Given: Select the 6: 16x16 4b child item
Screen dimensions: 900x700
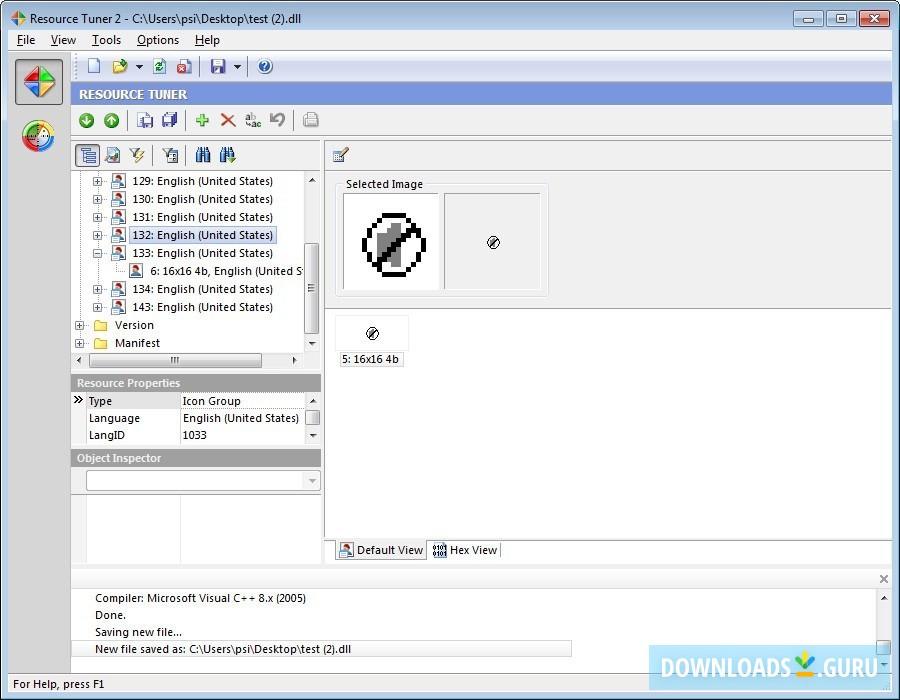Looking at the screenshot, I should click(226, 271).
